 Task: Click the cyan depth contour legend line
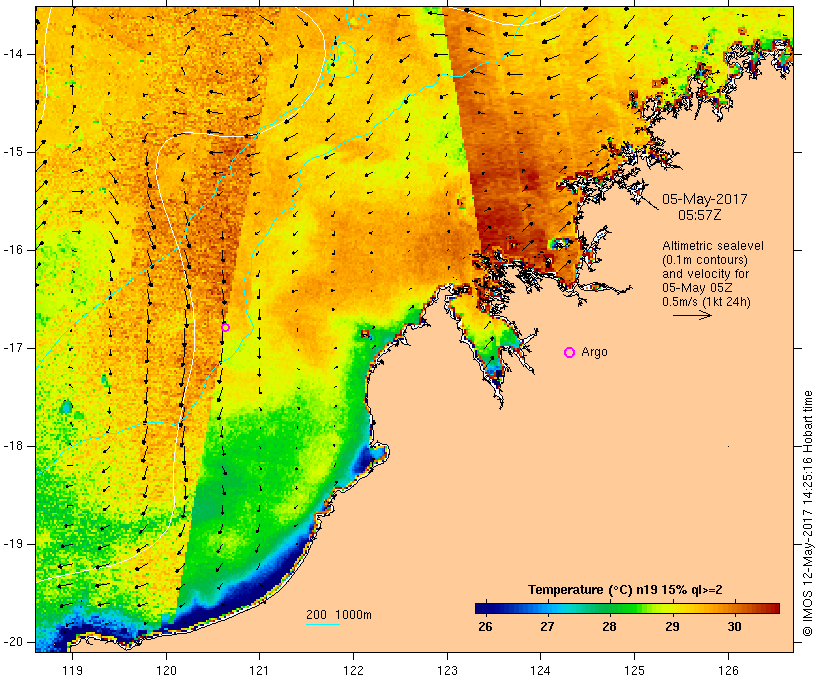click(x=323, y=625)
